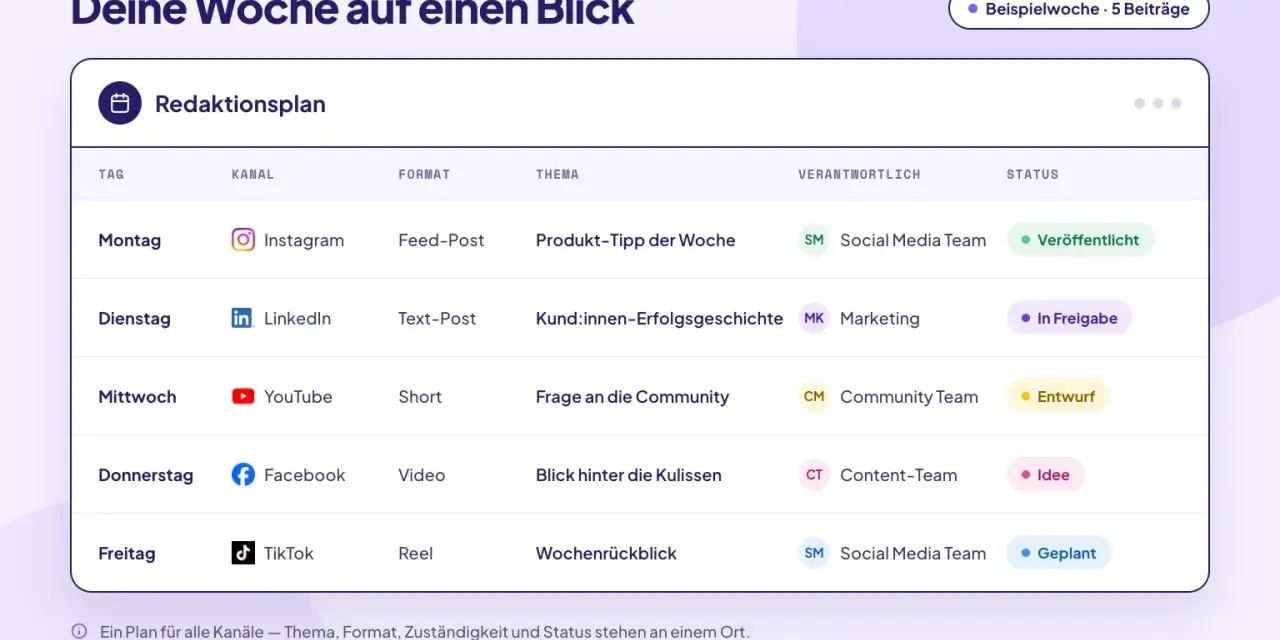Select the Donnerstag day cell

tap(145, 474)
